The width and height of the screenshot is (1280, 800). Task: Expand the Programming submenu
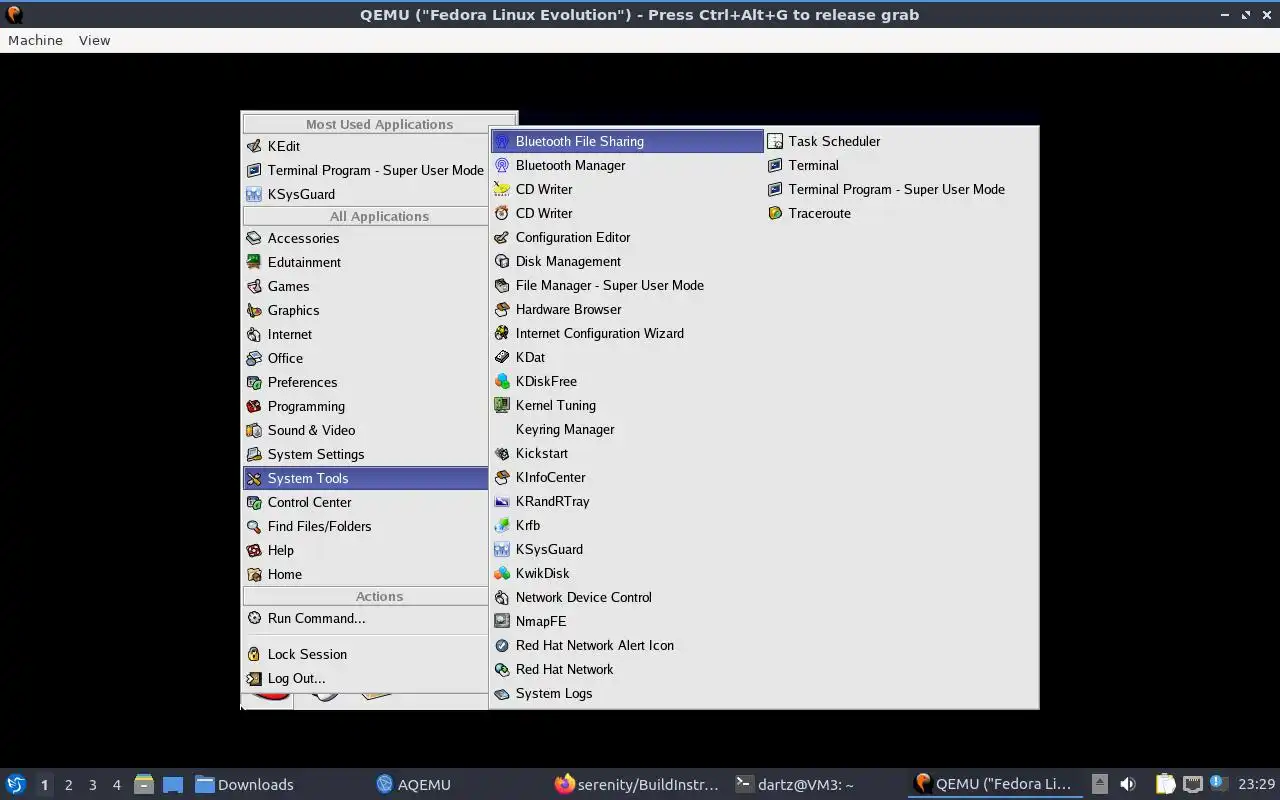tap(365, 406)
